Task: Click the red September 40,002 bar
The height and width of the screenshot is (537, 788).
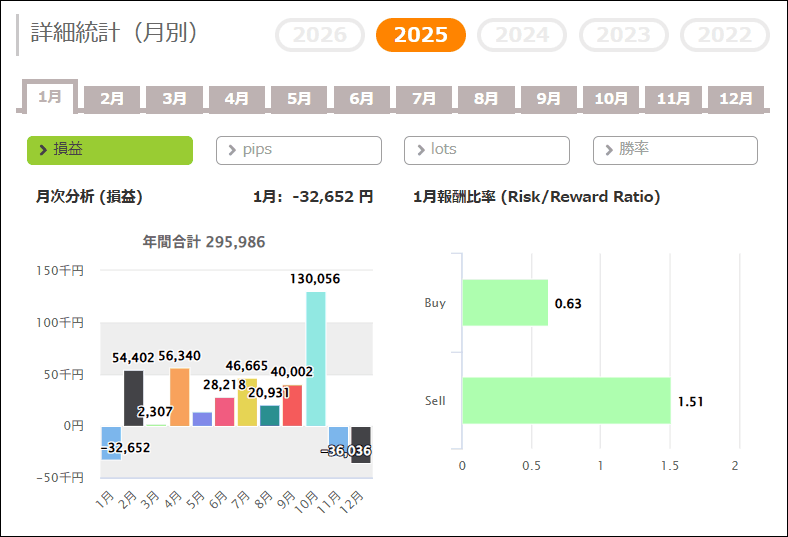Action: tap(292, 405)
